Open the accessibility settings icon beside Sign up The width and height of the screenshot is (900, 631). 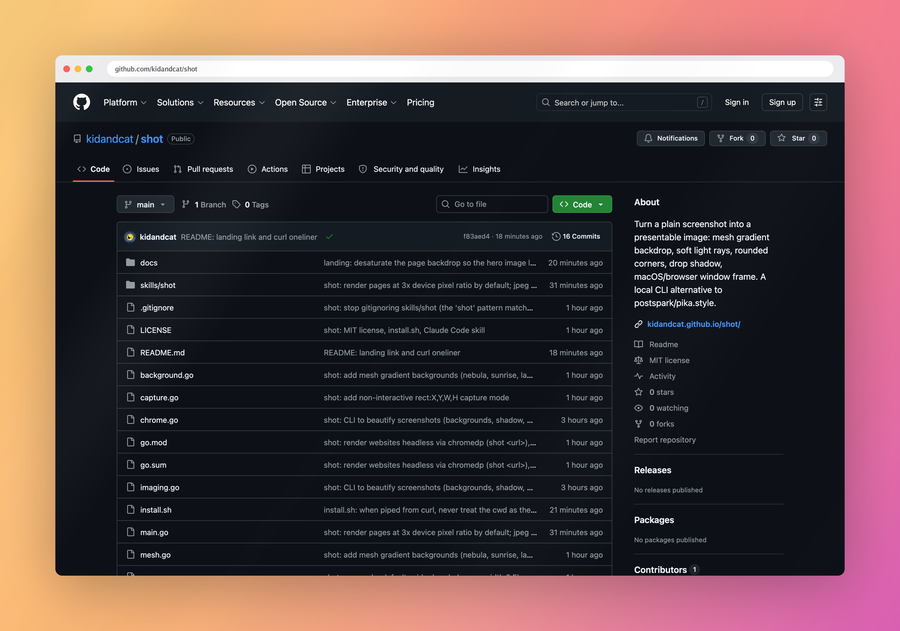tap(818, 102)
